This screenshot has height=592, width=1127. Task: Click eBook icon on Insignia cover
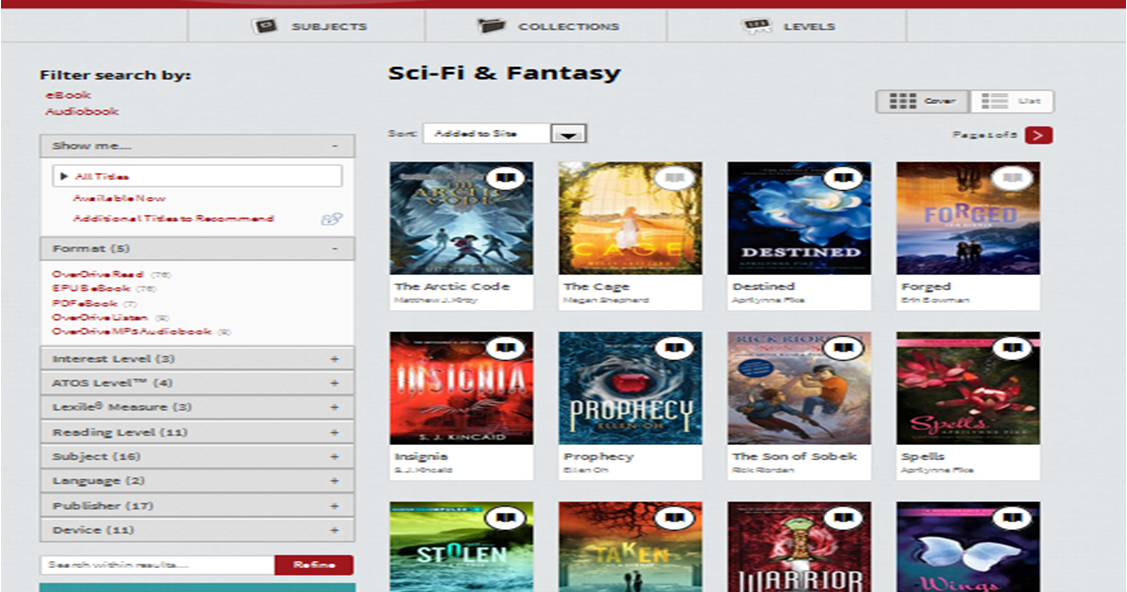coord(506,348)
